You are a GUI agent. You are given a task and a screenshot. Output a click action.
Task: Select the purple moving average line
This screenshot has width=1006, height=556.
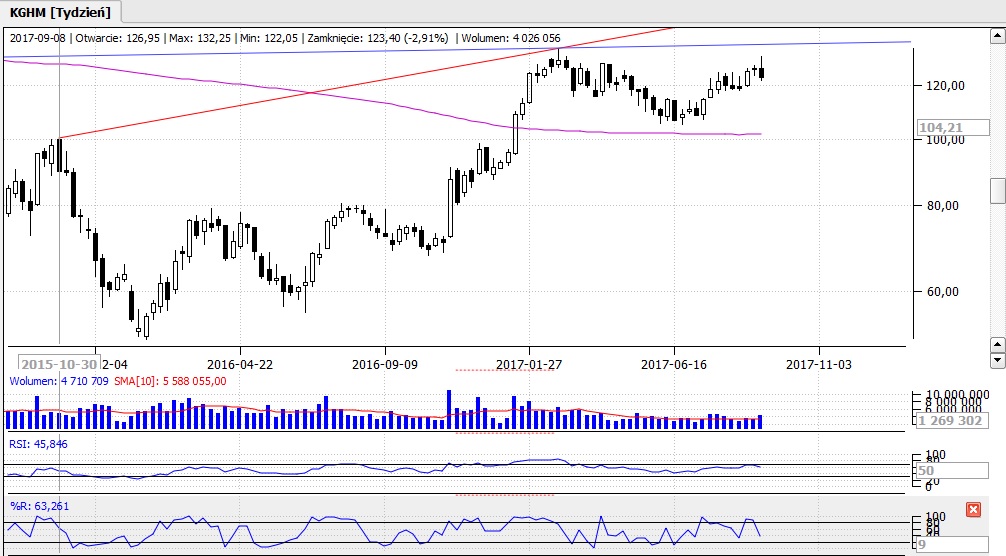pyautogui.click(x=400, y=108)
